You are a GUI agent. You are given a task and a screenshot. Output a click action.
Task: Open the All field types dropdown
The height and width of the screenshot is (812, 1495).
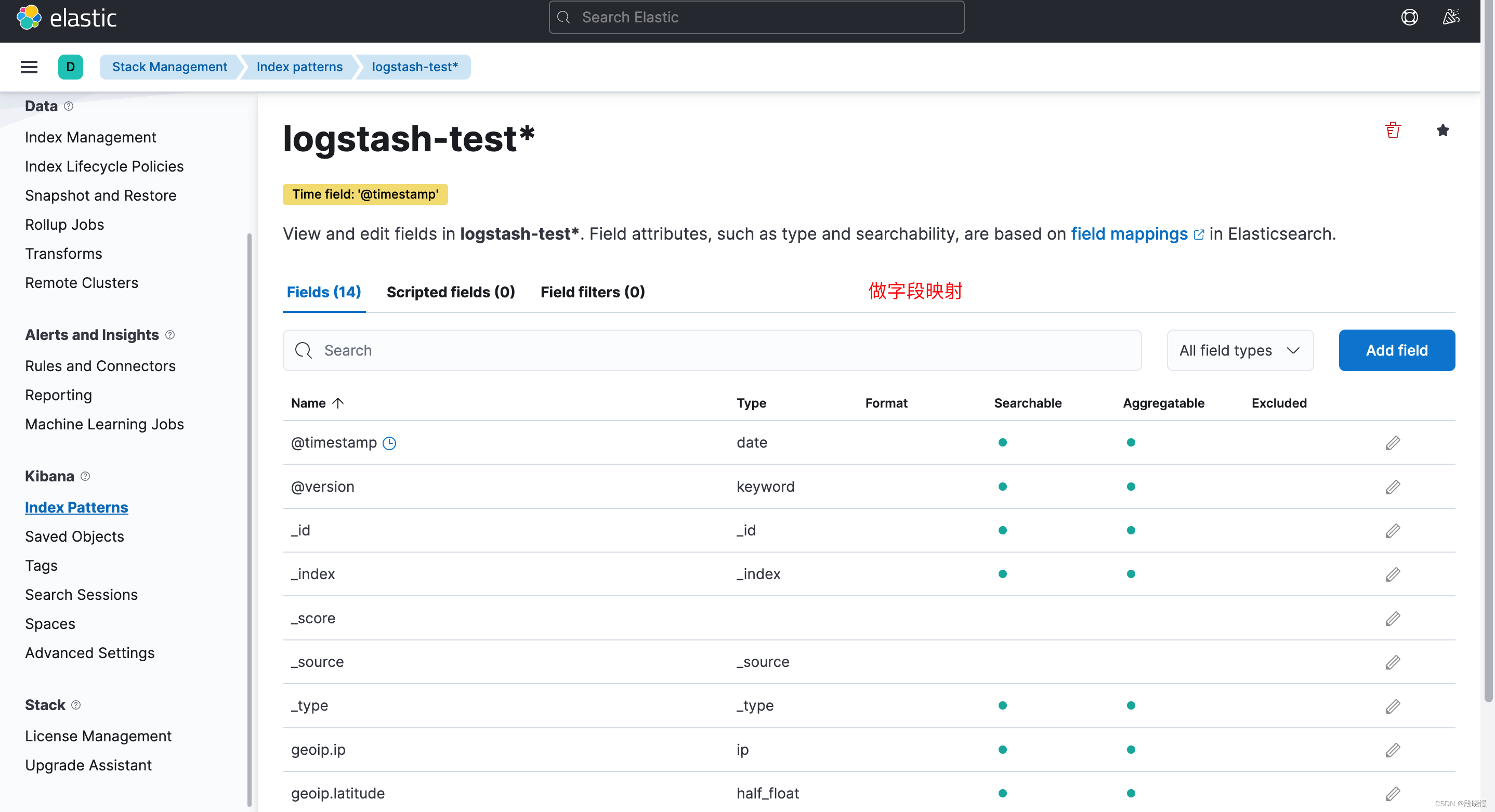click(1240, 350)
